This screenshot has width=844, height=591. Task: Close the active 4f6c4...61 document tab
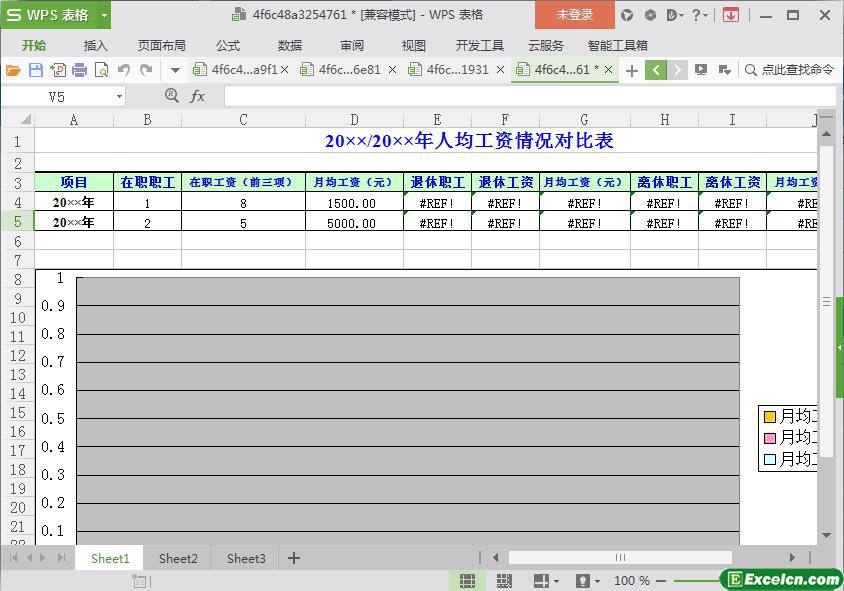[x=608, y=70]
